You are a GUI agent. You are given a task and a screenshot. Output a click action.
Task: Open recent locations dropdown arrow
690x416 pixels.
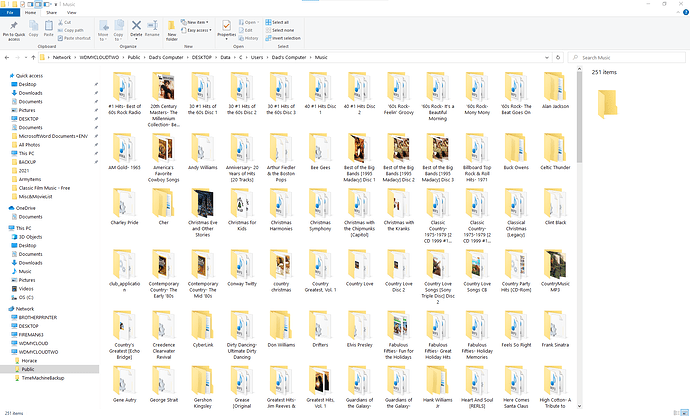[26, 58]
